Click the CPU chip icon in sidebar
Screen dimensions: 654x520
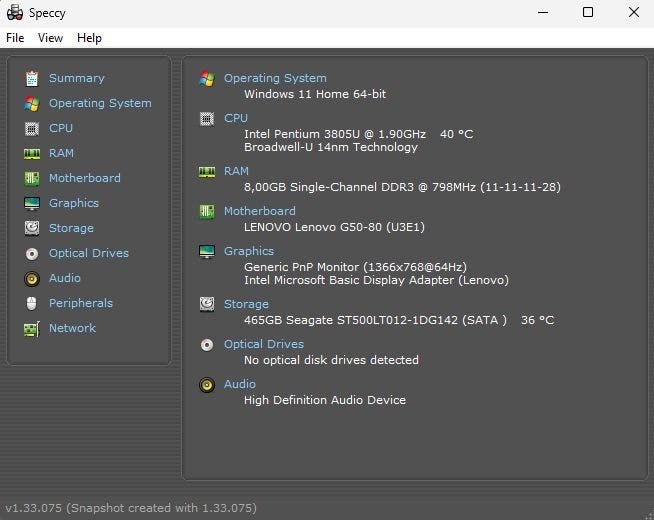click(32, 128)
